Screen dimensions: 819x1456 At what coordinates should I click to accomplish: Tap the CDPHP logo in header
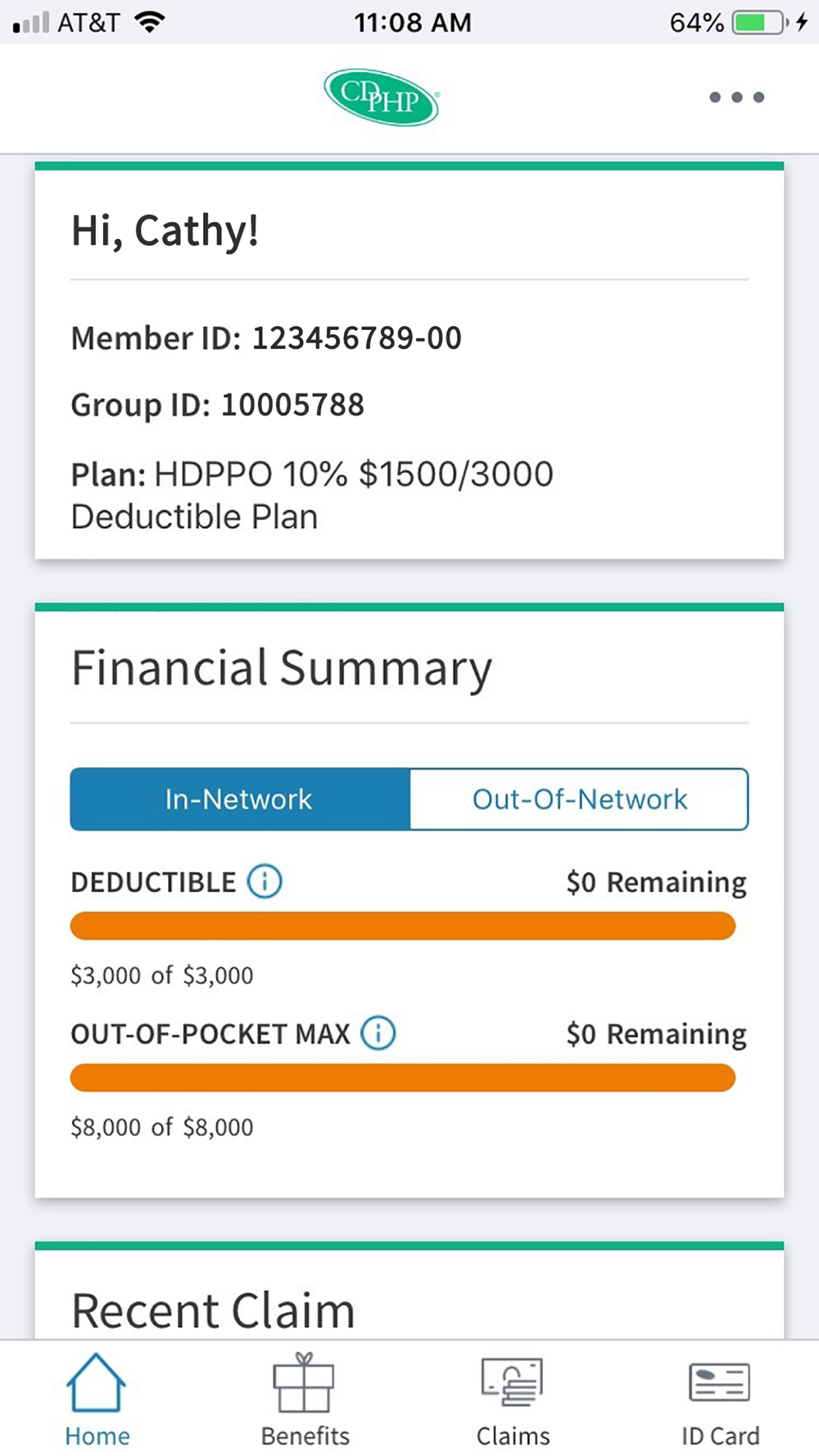point(382,97)
